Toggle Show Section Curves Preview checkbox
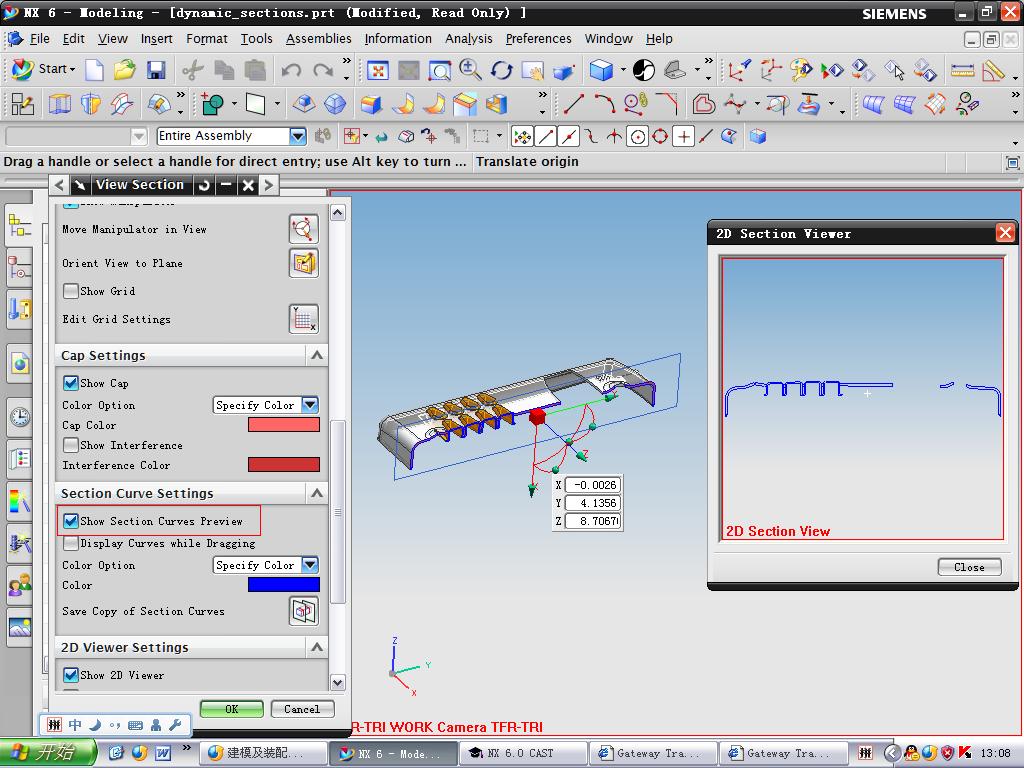 pyautogui.click(x=71, y=521)
